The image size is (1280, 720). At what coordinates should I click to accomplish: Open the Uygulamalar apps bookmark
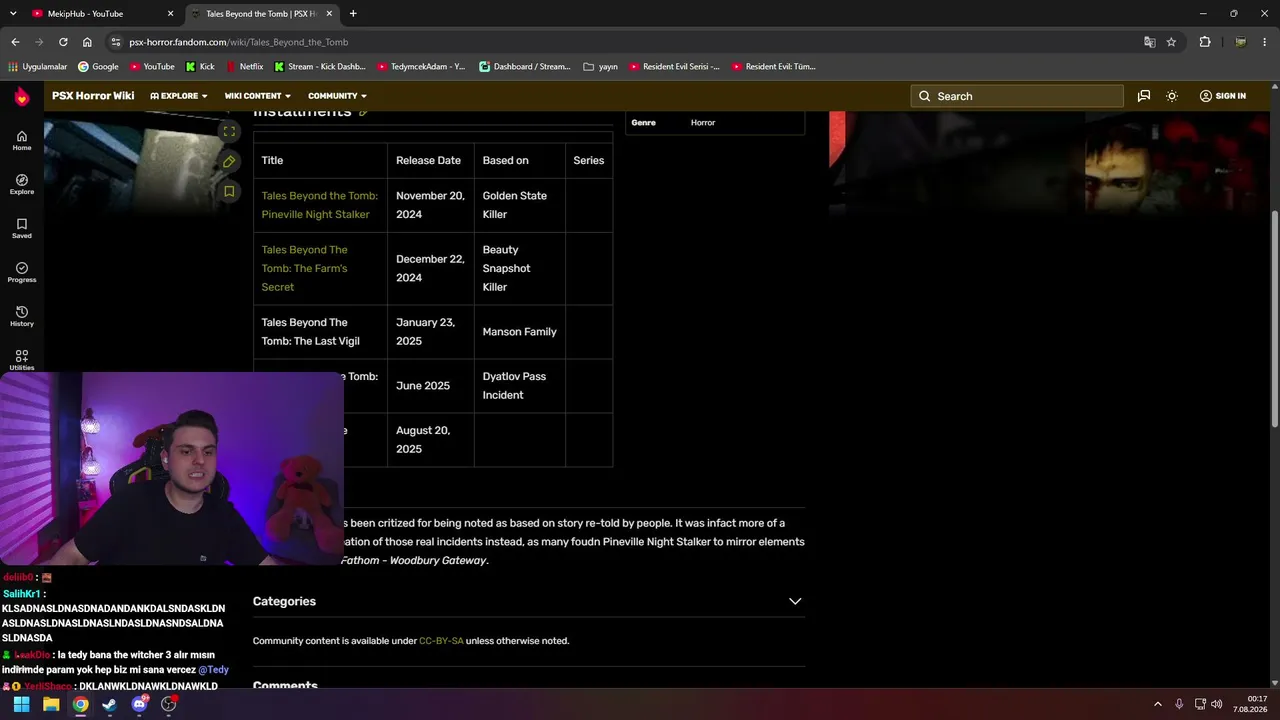coord(38,67)
